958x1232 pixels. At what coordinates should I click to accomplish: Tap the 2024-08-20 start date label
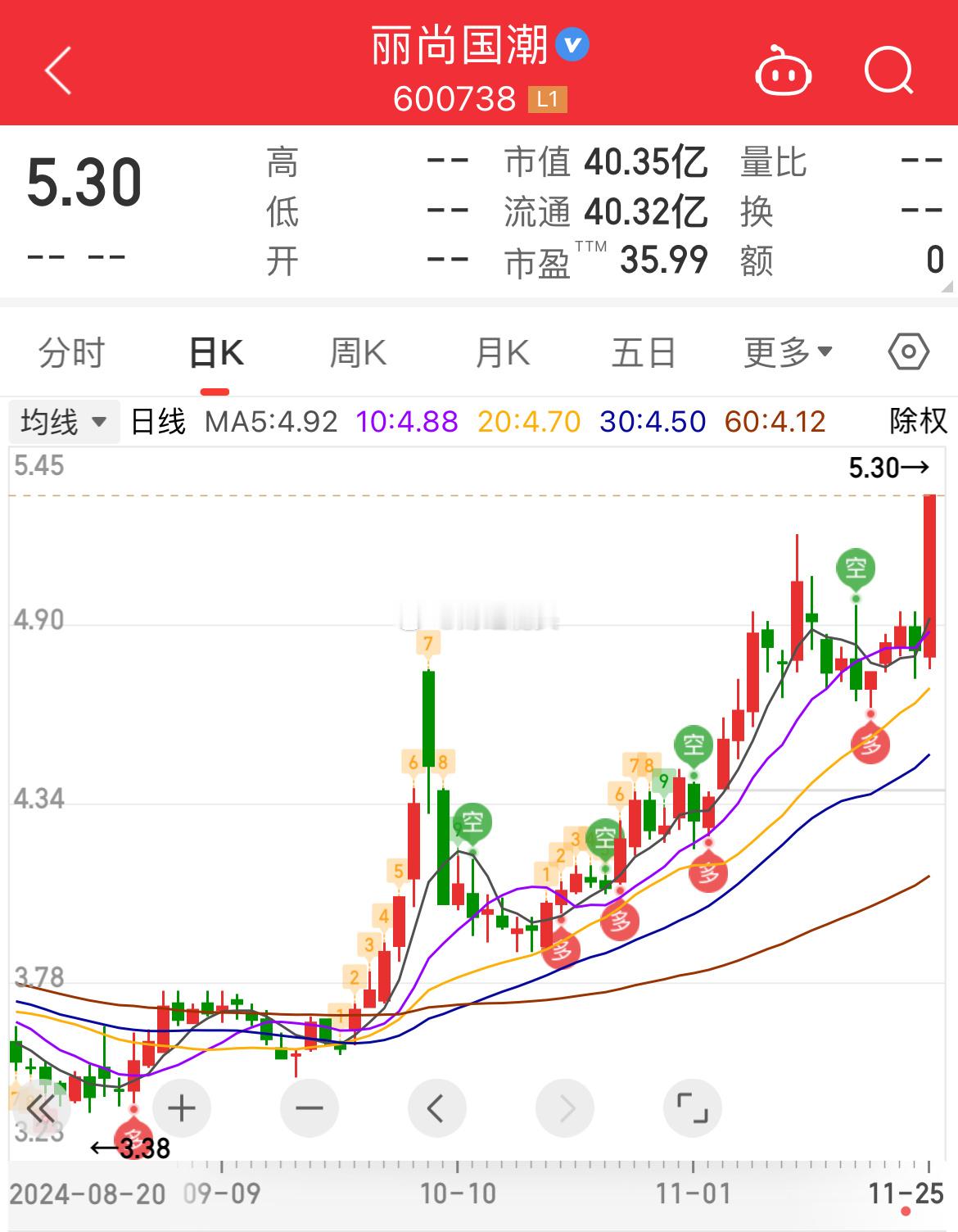(87, 1193)
